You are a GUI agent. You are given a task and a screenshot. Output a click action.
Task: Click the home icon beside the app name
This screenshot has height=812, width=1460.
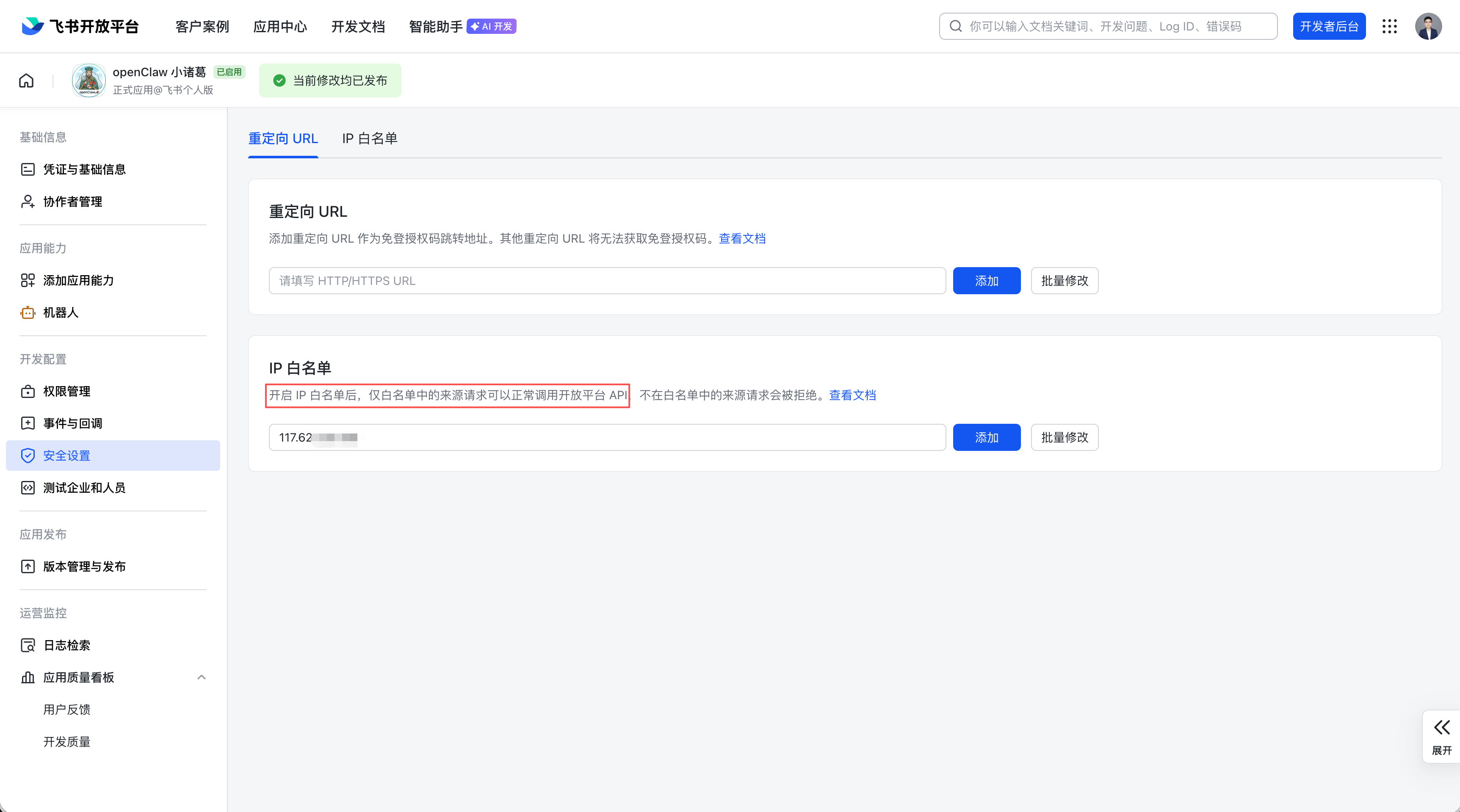pos(26,80)
